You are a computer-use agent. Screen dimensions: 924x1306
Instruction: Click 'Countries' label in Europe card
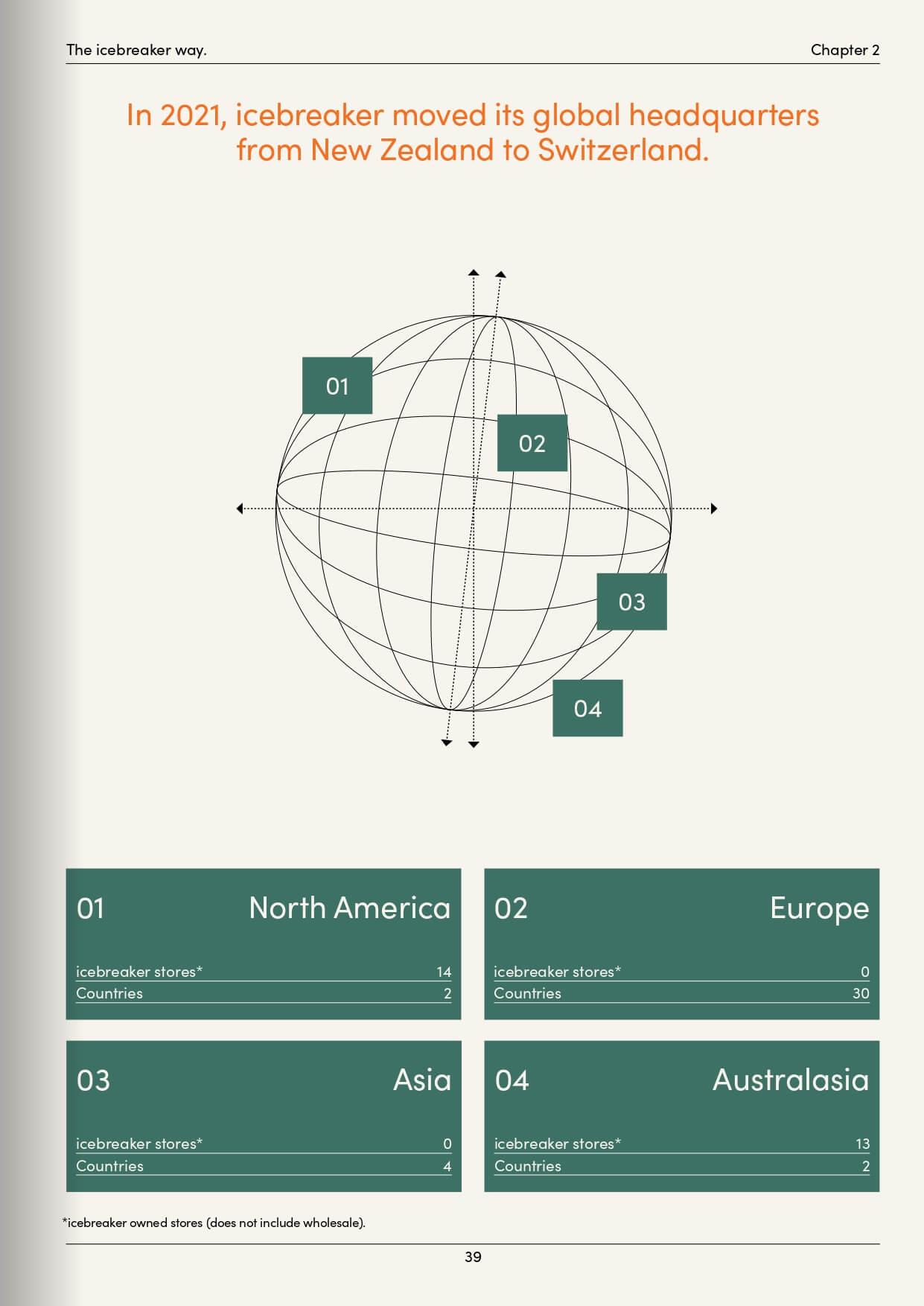click(527, 993)
